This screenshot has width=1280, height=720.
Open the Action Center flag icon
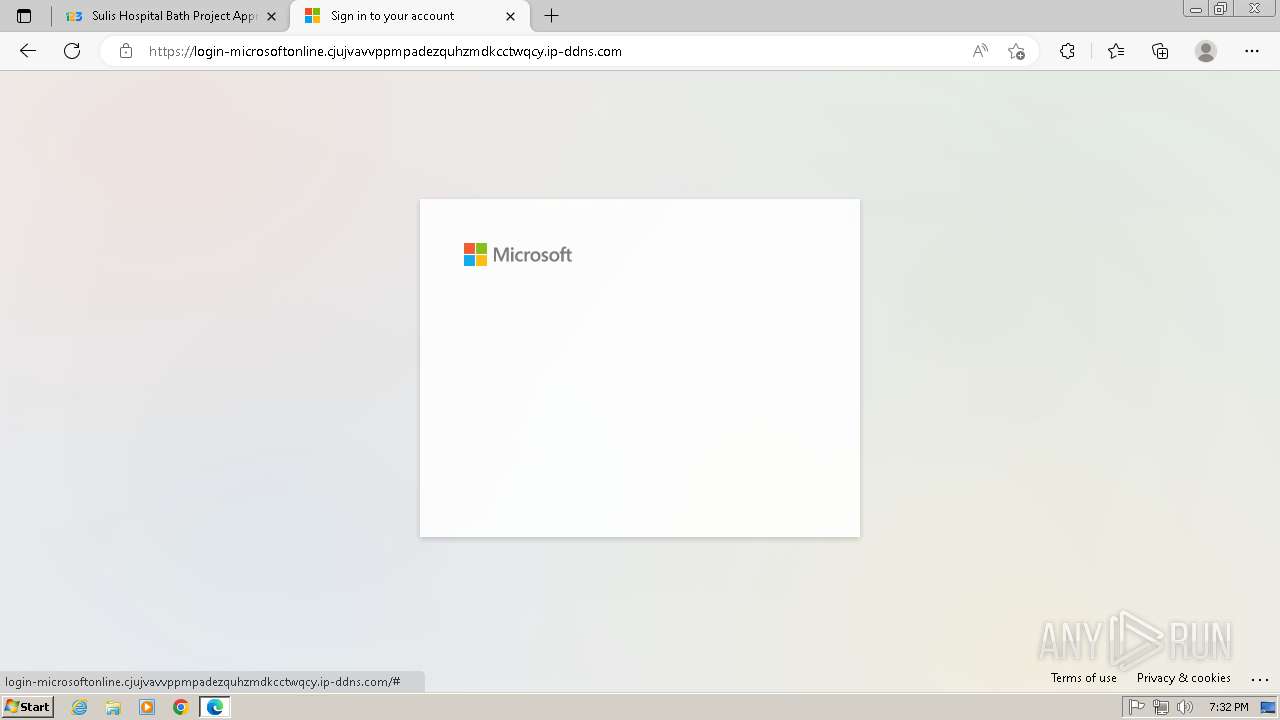tap(1137, 707)
